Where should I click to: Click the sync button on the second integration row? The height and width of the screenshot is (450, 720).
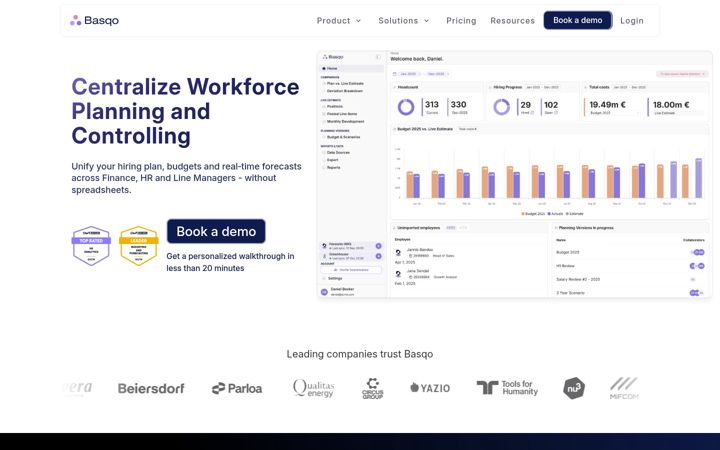[378, 256]
